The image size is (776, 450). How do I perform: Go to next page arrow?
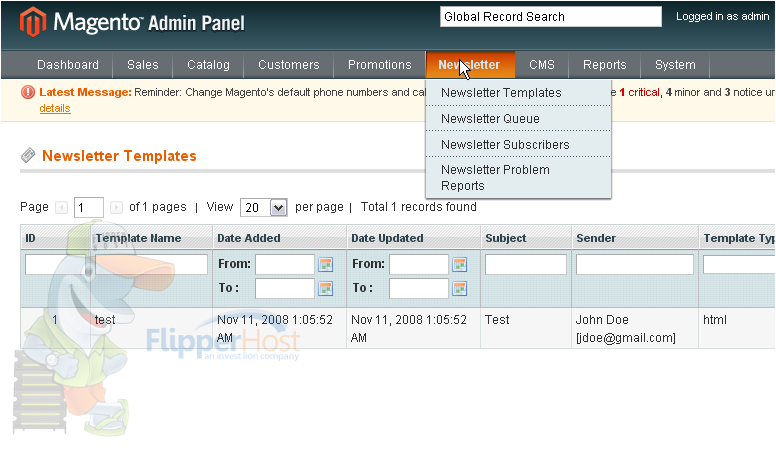[116, 207]
